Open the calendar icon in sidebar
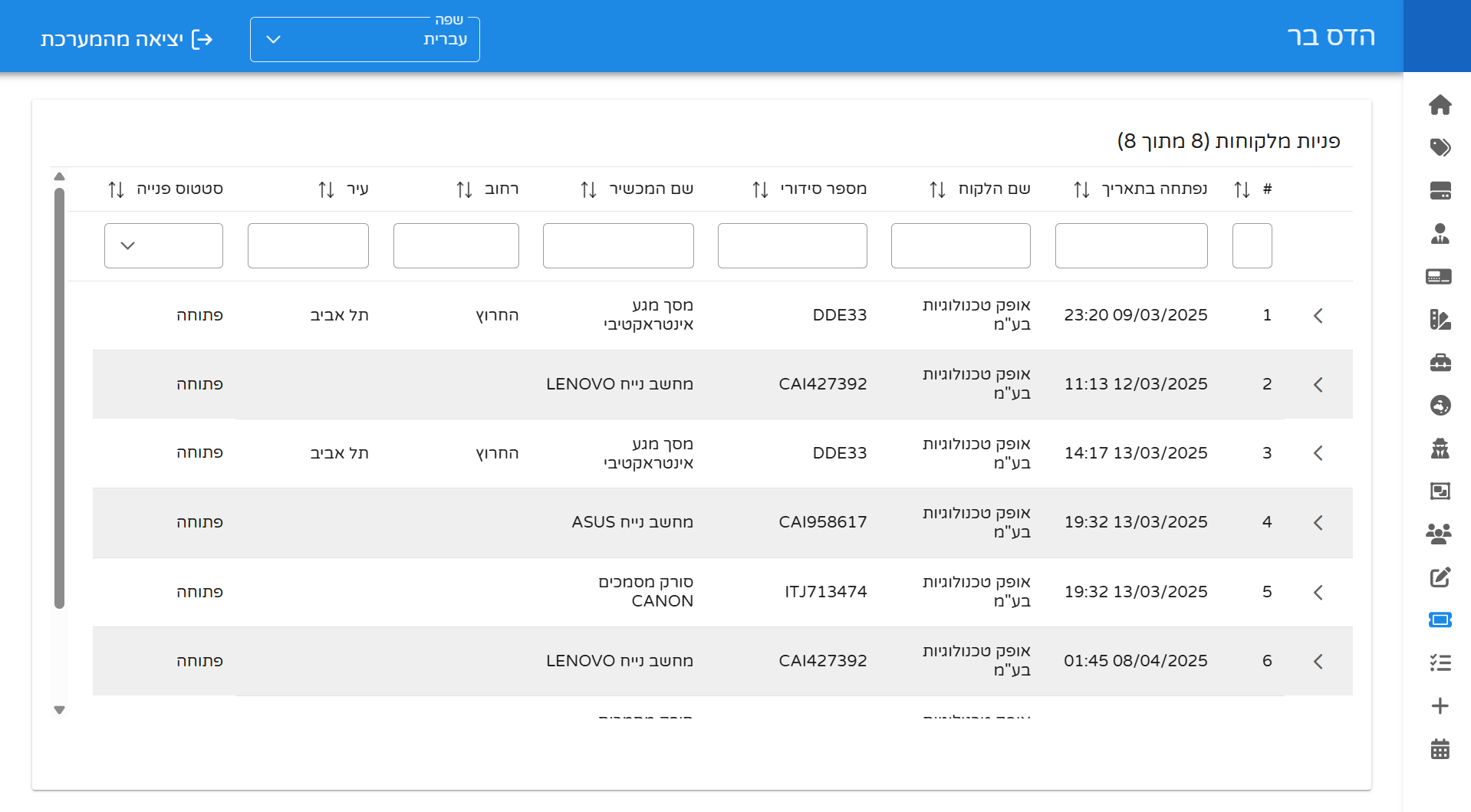The height and width of the screenshot is (812, 1471). point(1440,749)
